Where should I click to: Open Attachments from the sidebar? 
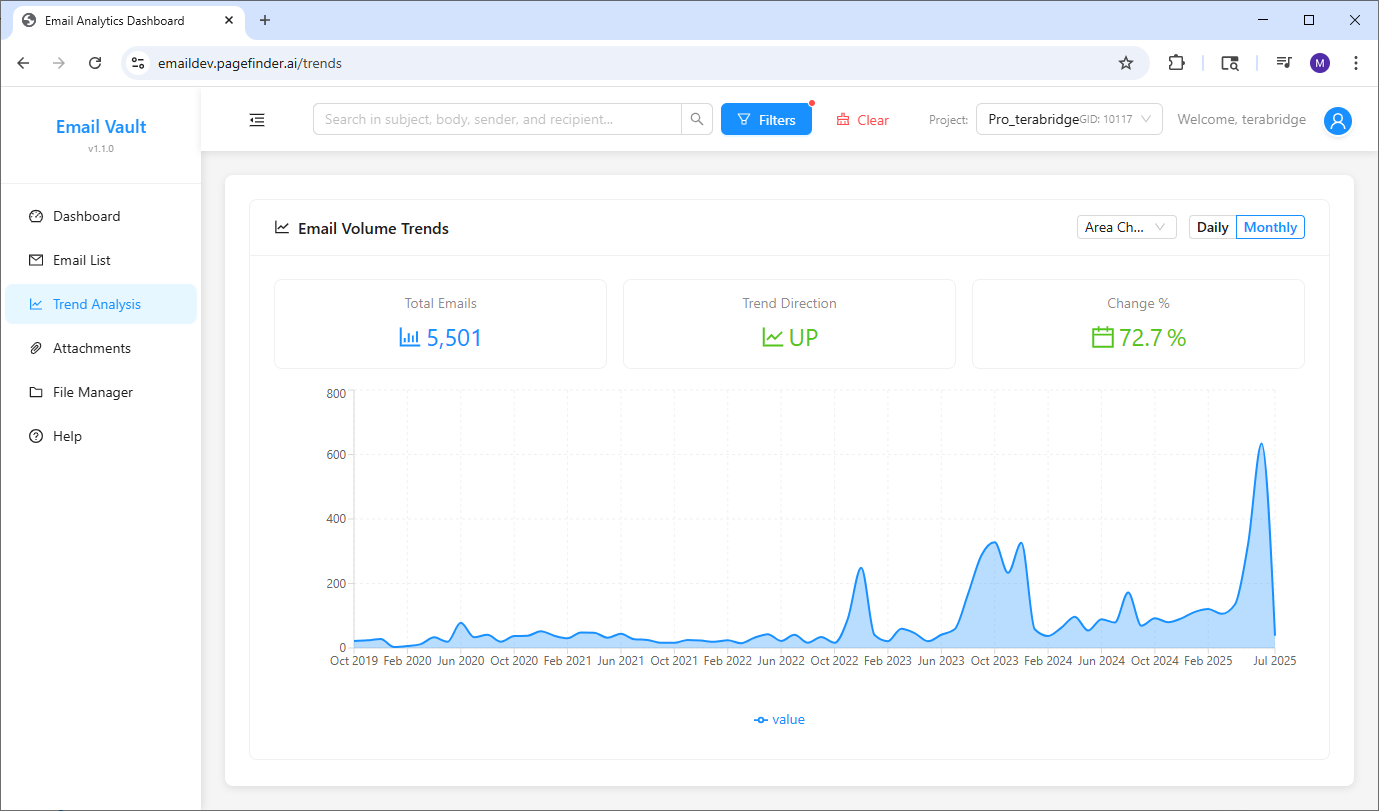point(91,348)
